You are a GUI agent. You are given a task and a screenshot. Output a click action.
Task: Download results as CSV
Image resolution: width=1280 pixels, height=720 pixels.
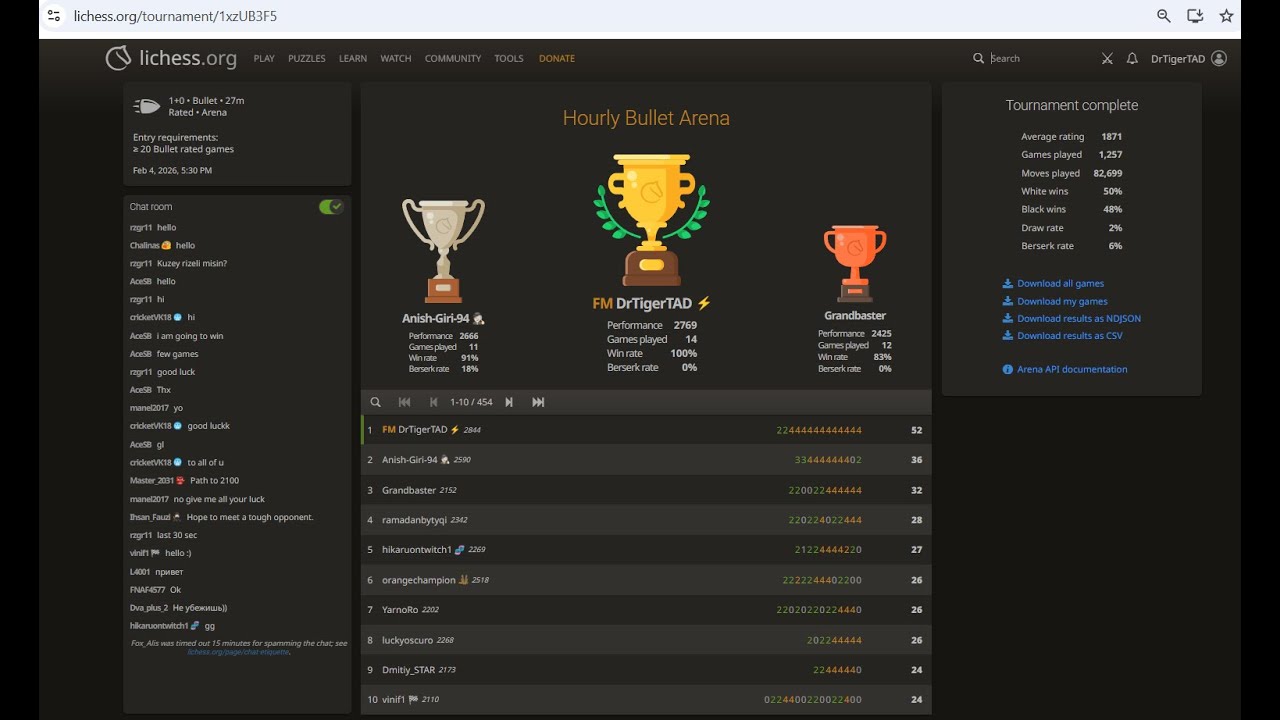(x=1070, y=336)
